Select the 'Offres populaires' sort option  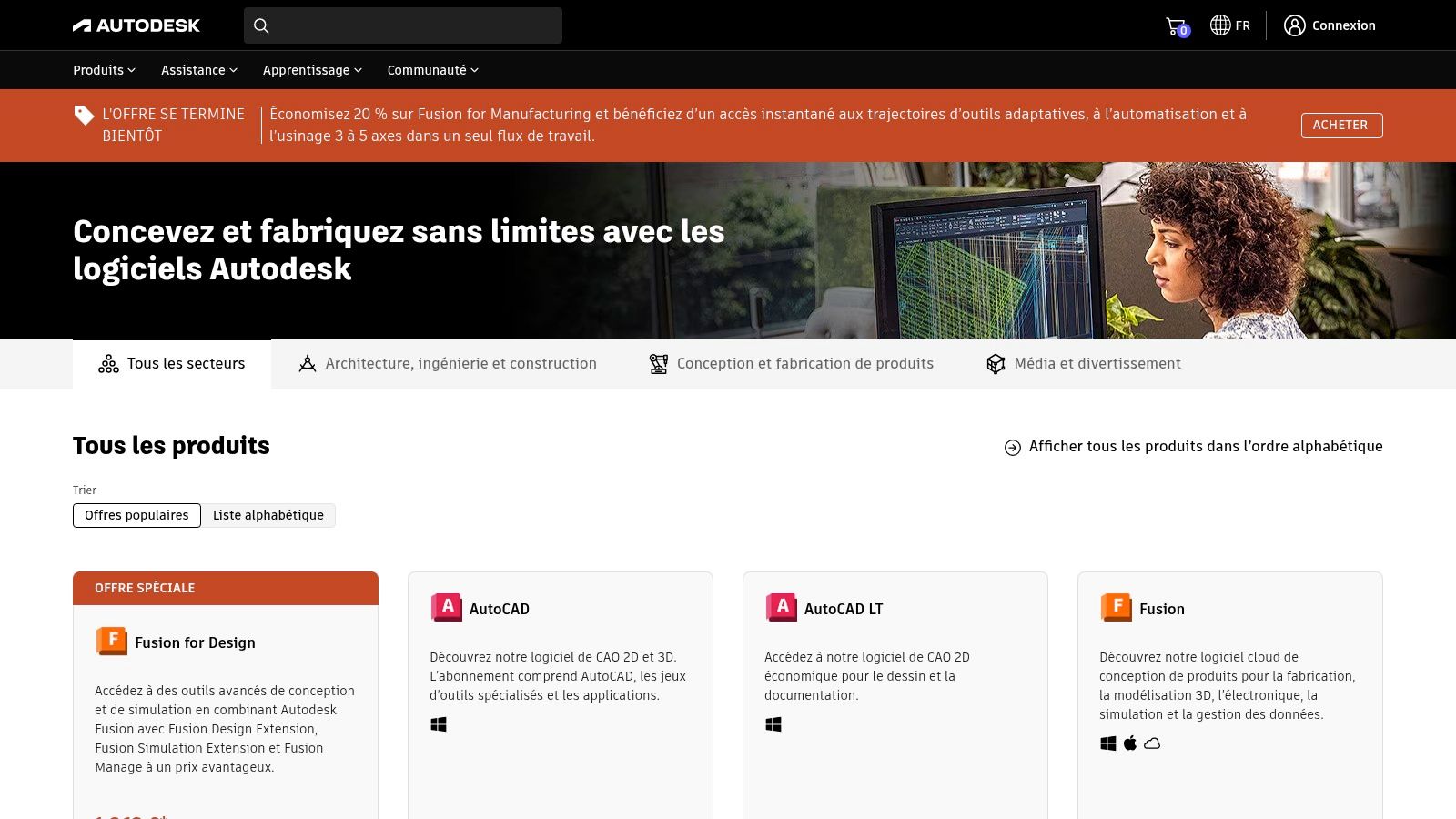point(136,515)
